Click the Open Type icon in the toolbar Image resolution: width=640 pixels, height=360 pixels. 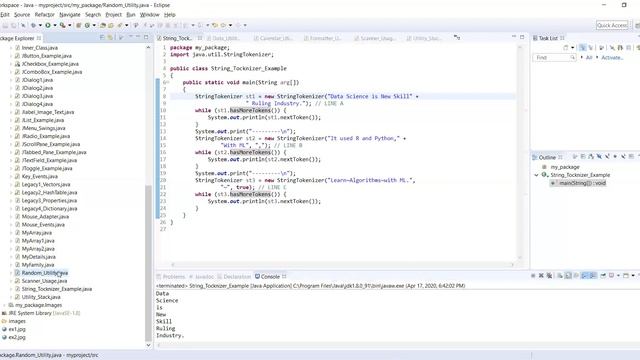point(102,25)
